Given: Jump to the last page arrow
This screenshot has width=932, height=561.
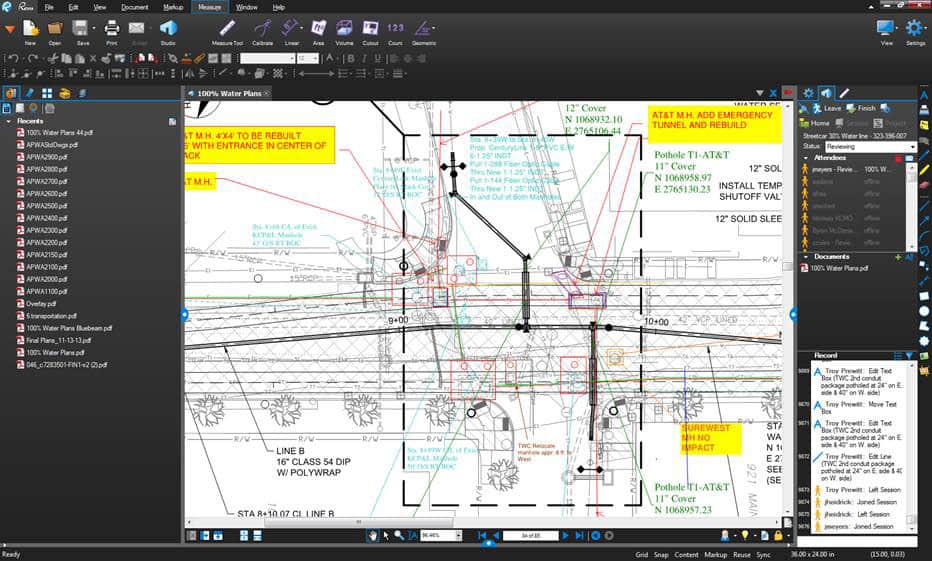Looking at the screenshot, I should [x=579, y=535].
